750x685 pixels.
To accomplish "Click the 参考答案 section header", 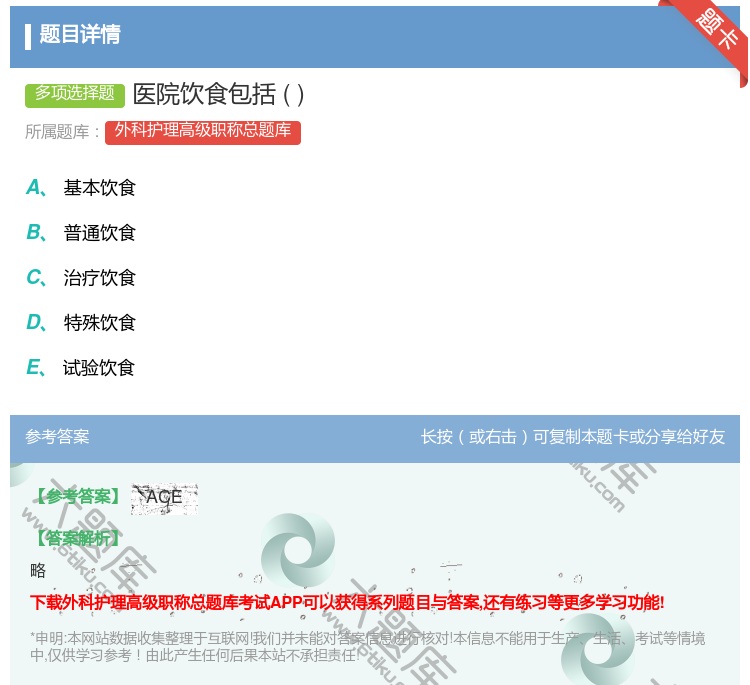I will click(x=57, y=437).
